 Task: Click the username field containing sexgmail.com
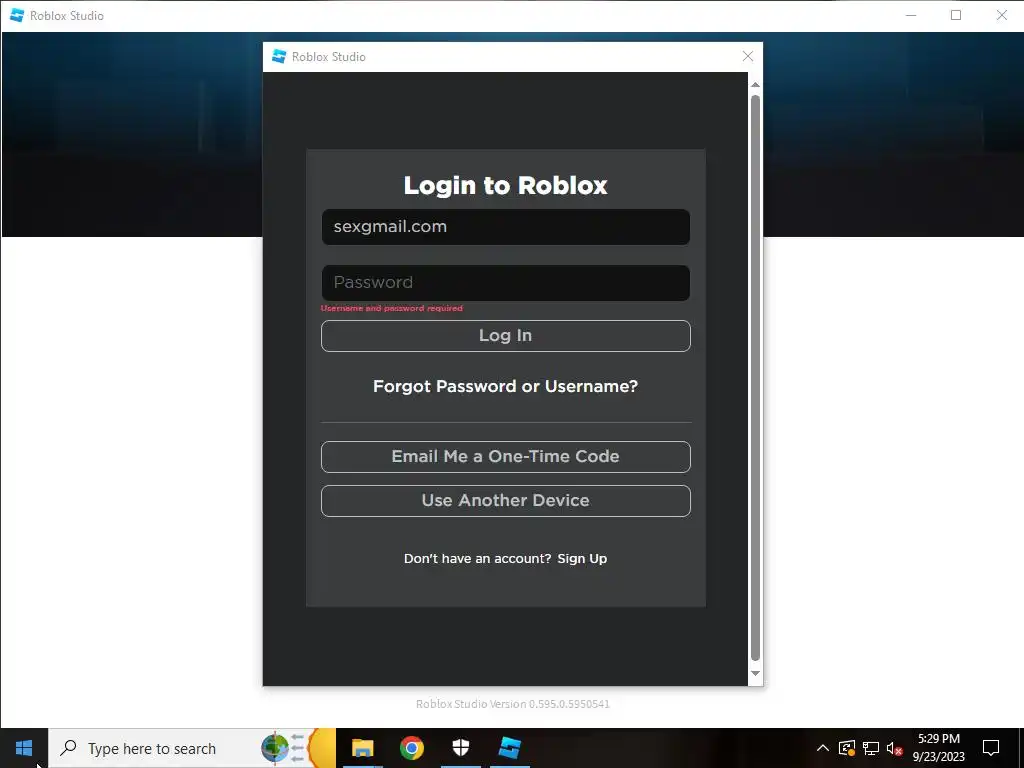point(505,227)
